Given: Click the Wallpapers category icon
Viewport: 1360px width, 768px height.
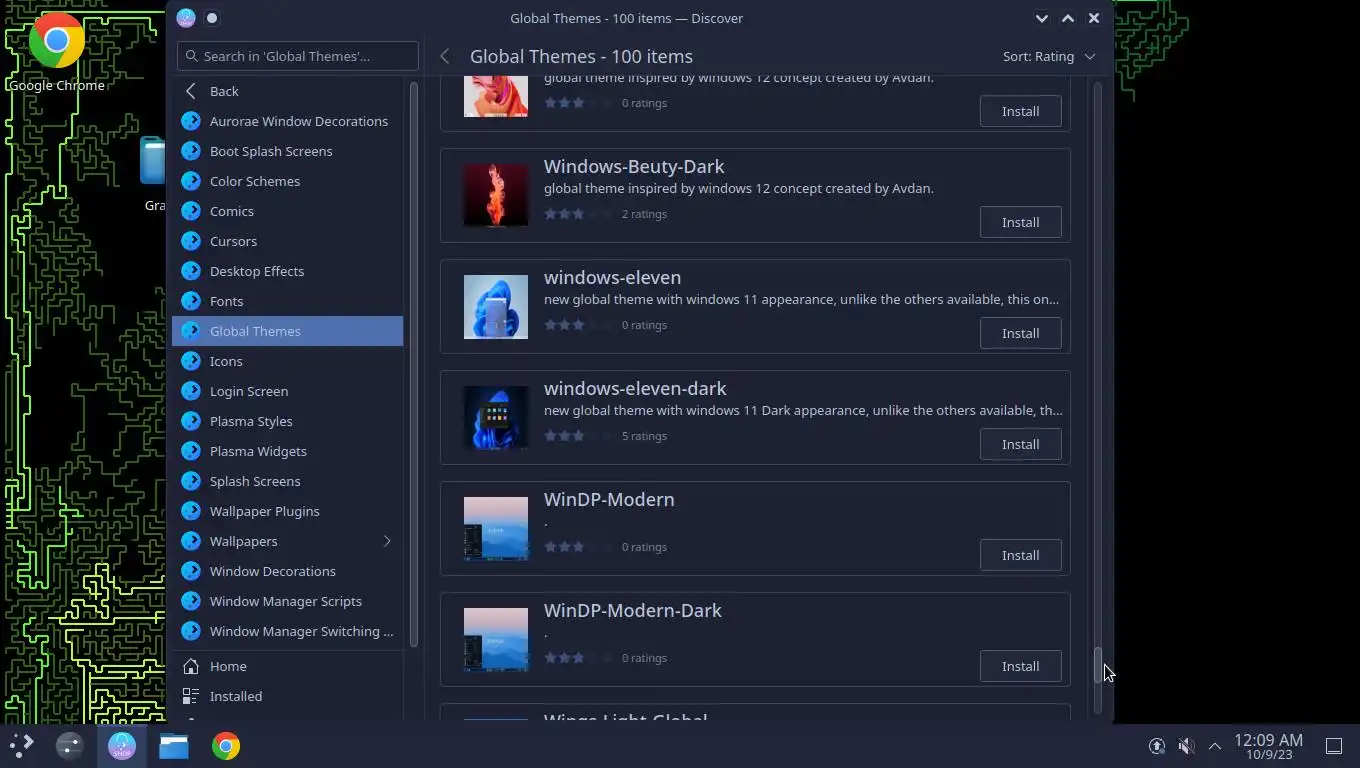Looking at the screenshot, I should pyautogui.click(x=191, y=541).
